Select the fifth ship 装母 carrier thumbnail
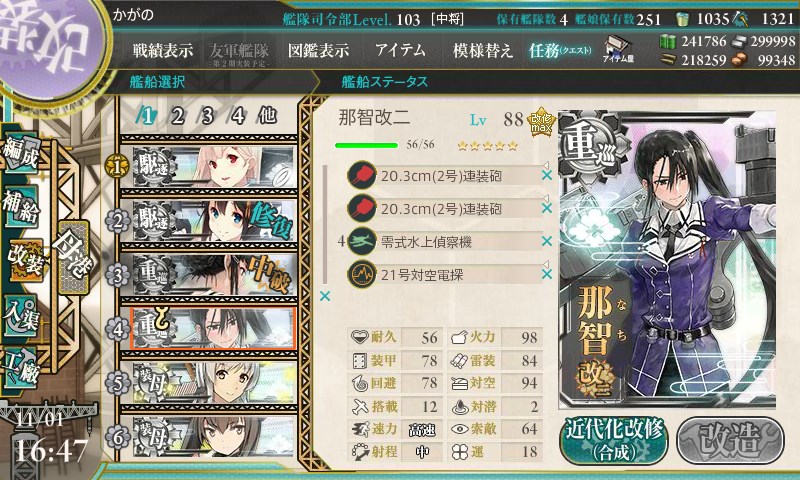800x480 pixels. point(213,383)
